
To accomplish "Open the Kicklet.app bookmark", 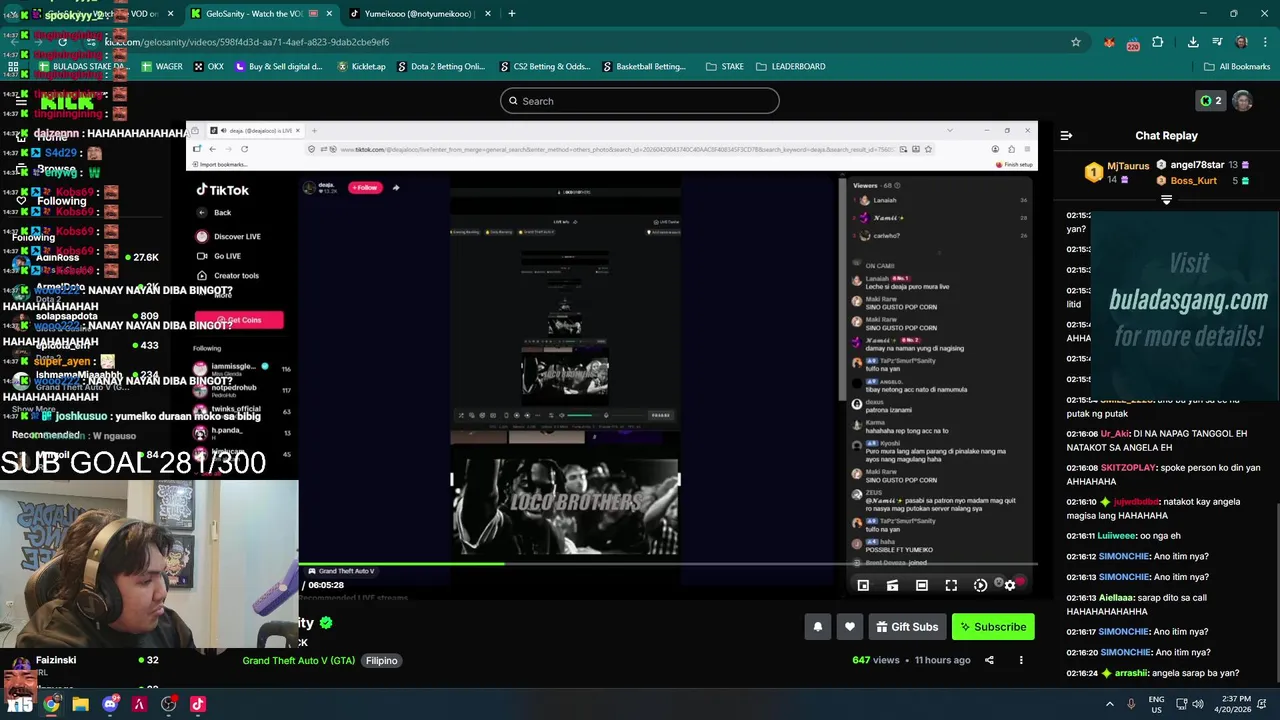I will (362, 67).
